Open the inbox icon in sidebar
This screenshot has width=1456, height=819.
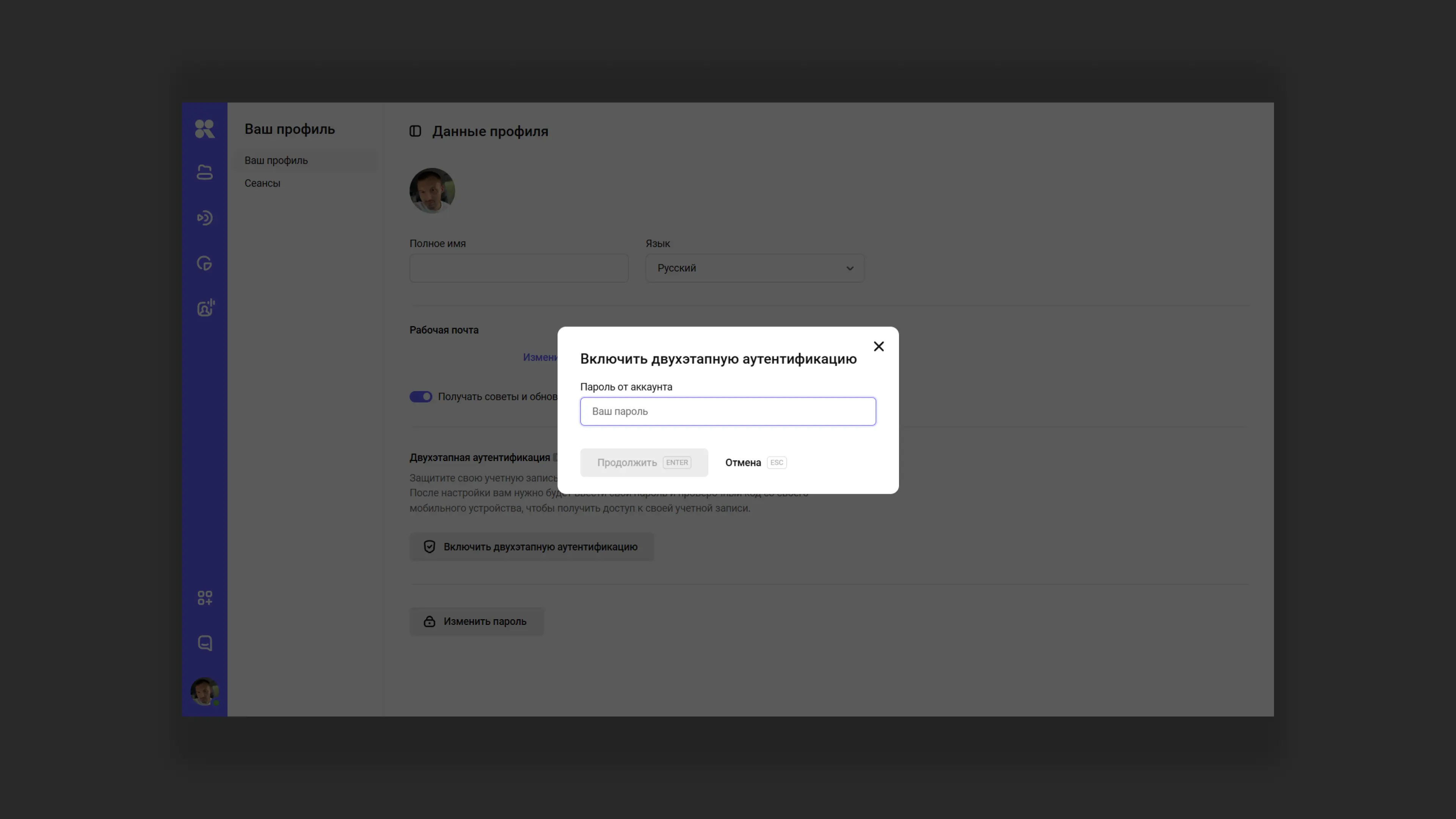click(204, 173)
